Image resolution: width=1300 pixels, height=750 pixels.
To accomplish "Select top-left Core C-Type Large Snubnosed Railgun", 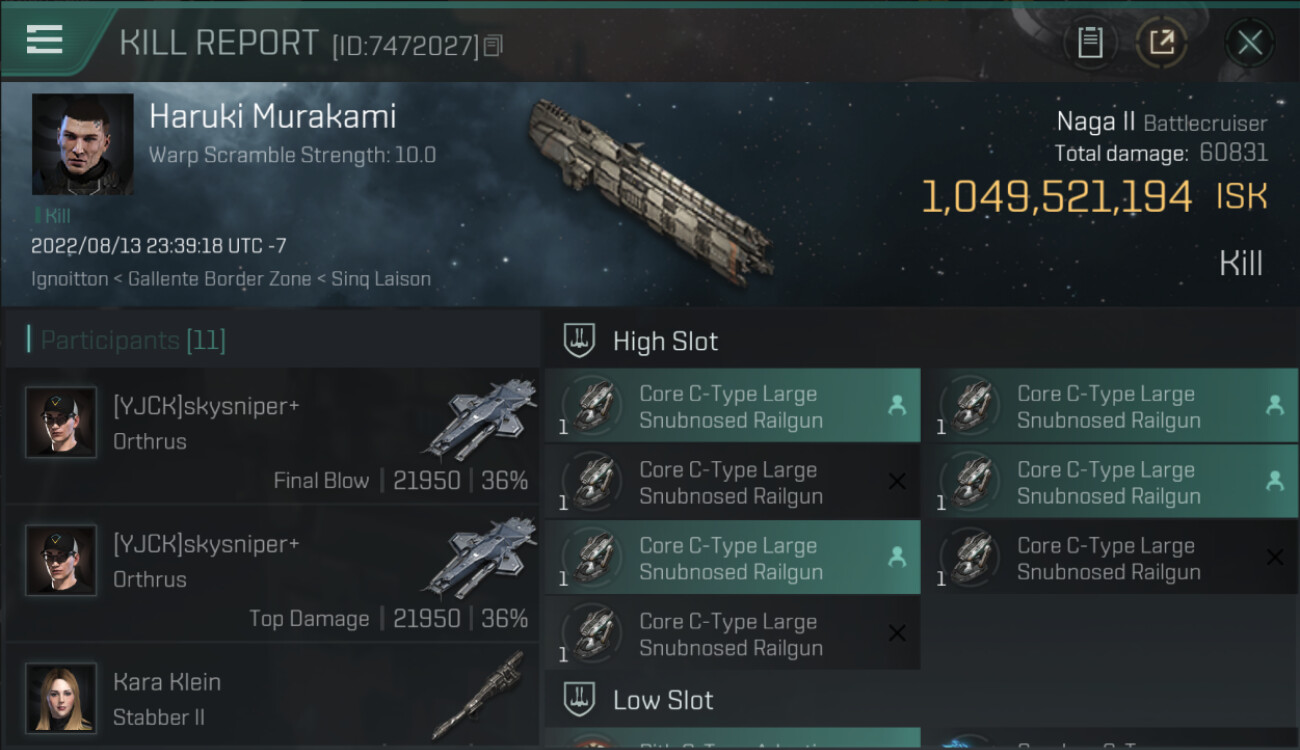I will click(730, 407).
